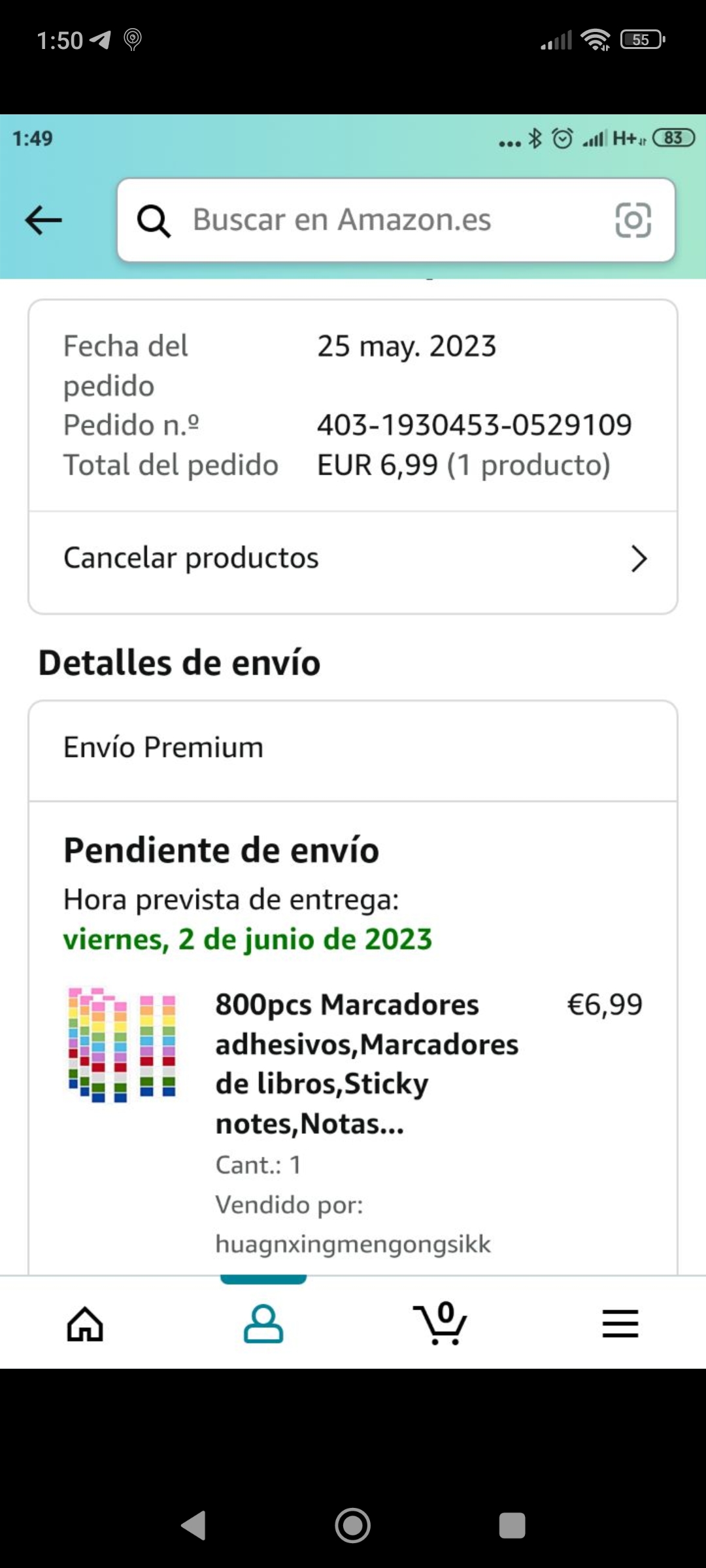Tap the back arrow icon
Viewport: 706px width, 1568px height.
click(x=44, y=220)
